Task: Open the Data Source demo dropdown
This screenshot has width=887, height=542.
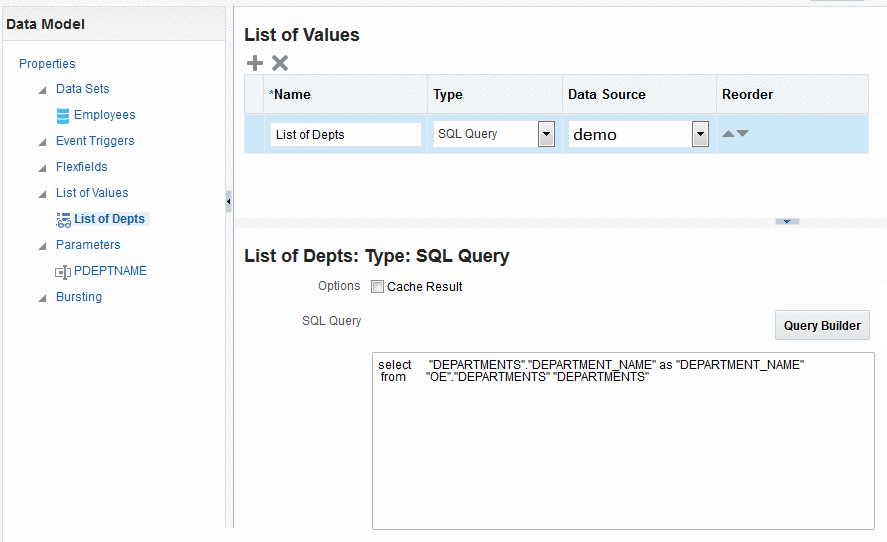Action: pos(700,134)
